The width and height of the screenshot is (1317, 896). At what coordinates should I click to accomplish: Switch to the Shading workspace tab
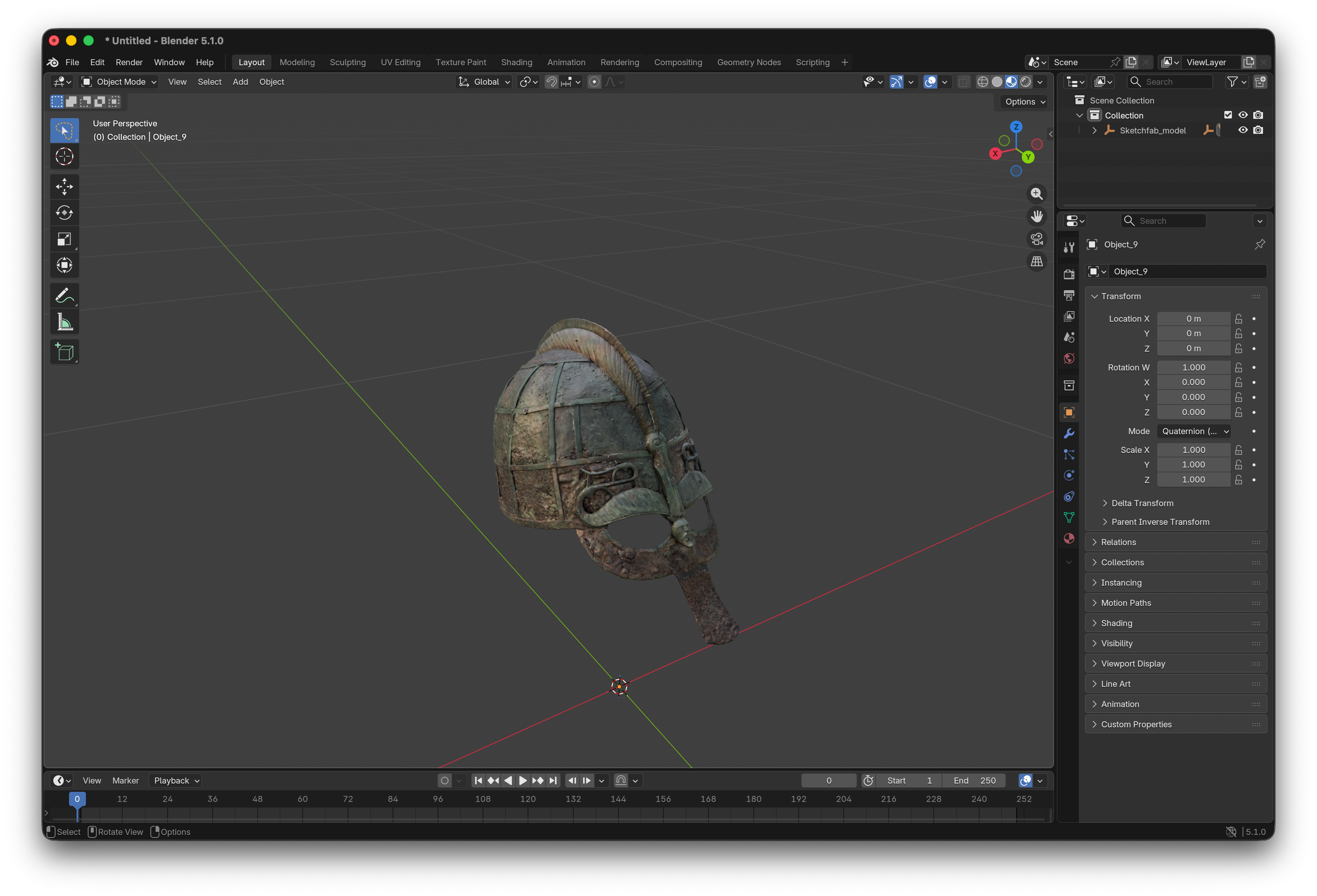click(516, 62)
